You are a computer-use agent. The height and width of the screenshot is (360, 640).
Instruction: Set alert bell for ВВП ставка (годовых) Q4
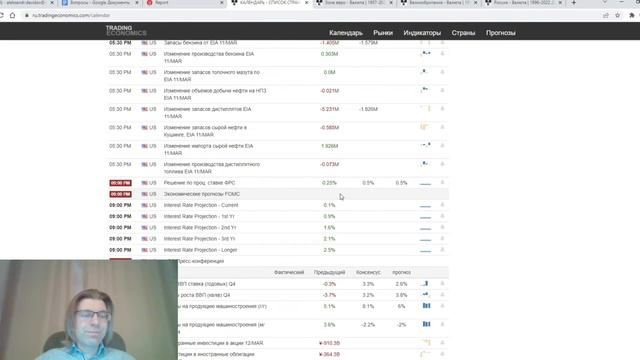coord(442,283)
